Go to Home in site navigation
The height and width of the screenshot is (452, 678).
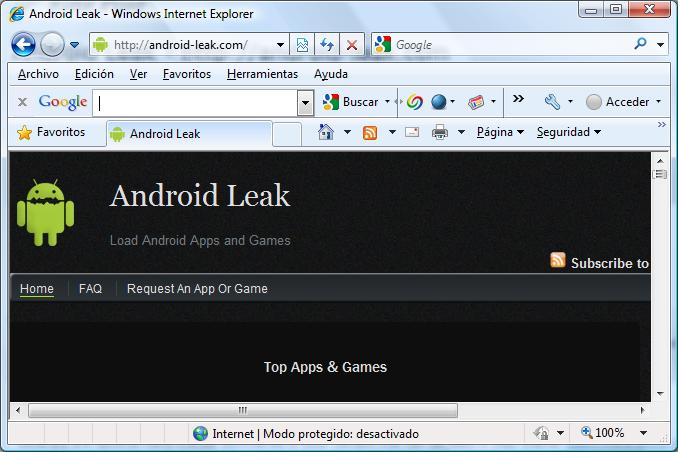(37, 289)
